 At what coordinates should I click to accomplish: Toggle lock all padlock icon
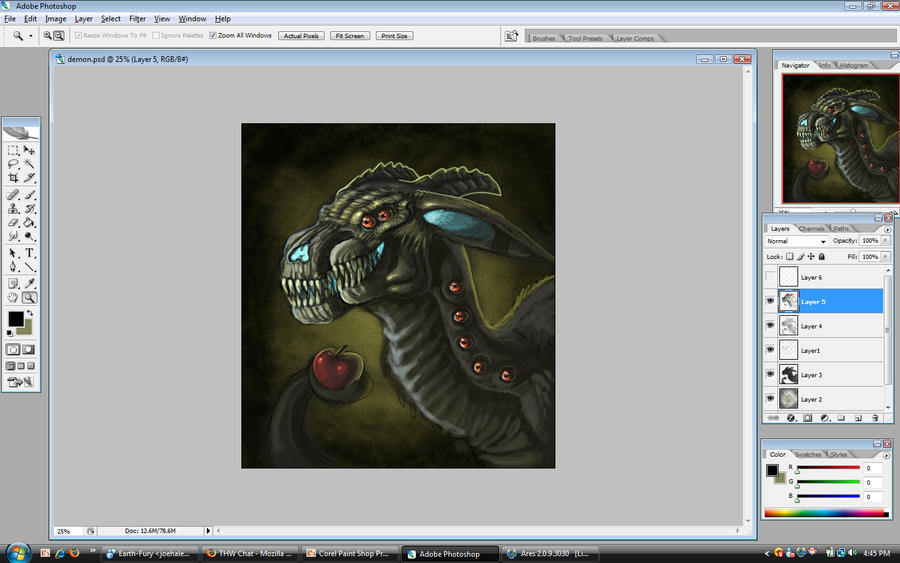[x=821, y=257]
